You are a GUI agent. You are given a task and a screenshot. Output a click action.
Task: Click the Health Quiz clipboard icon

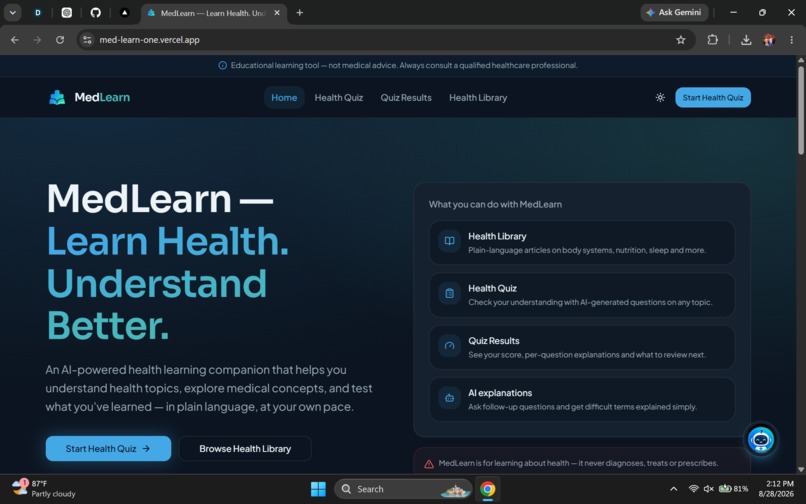pyautogui.click(x=449, y=294)
